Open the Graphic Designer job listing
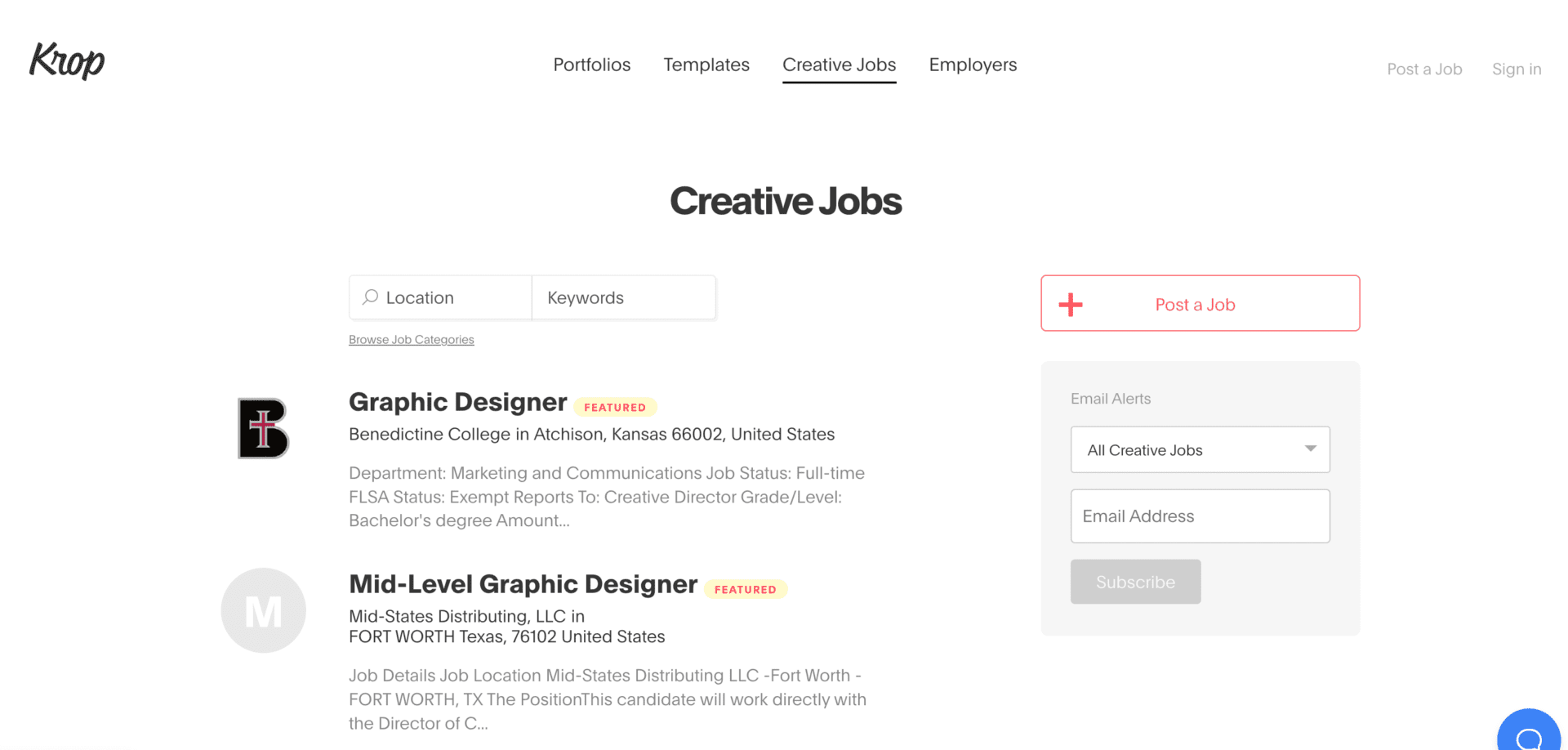Screen dimensions: 1568x750 (457, 401)
